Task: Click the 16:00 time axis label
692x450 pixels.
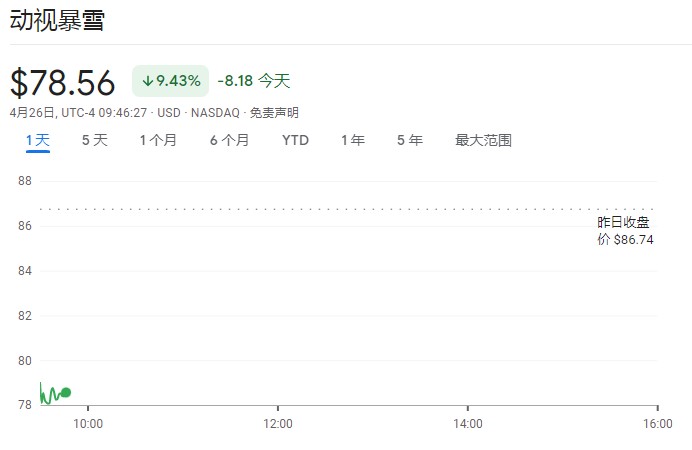Action: click(658, 424)
